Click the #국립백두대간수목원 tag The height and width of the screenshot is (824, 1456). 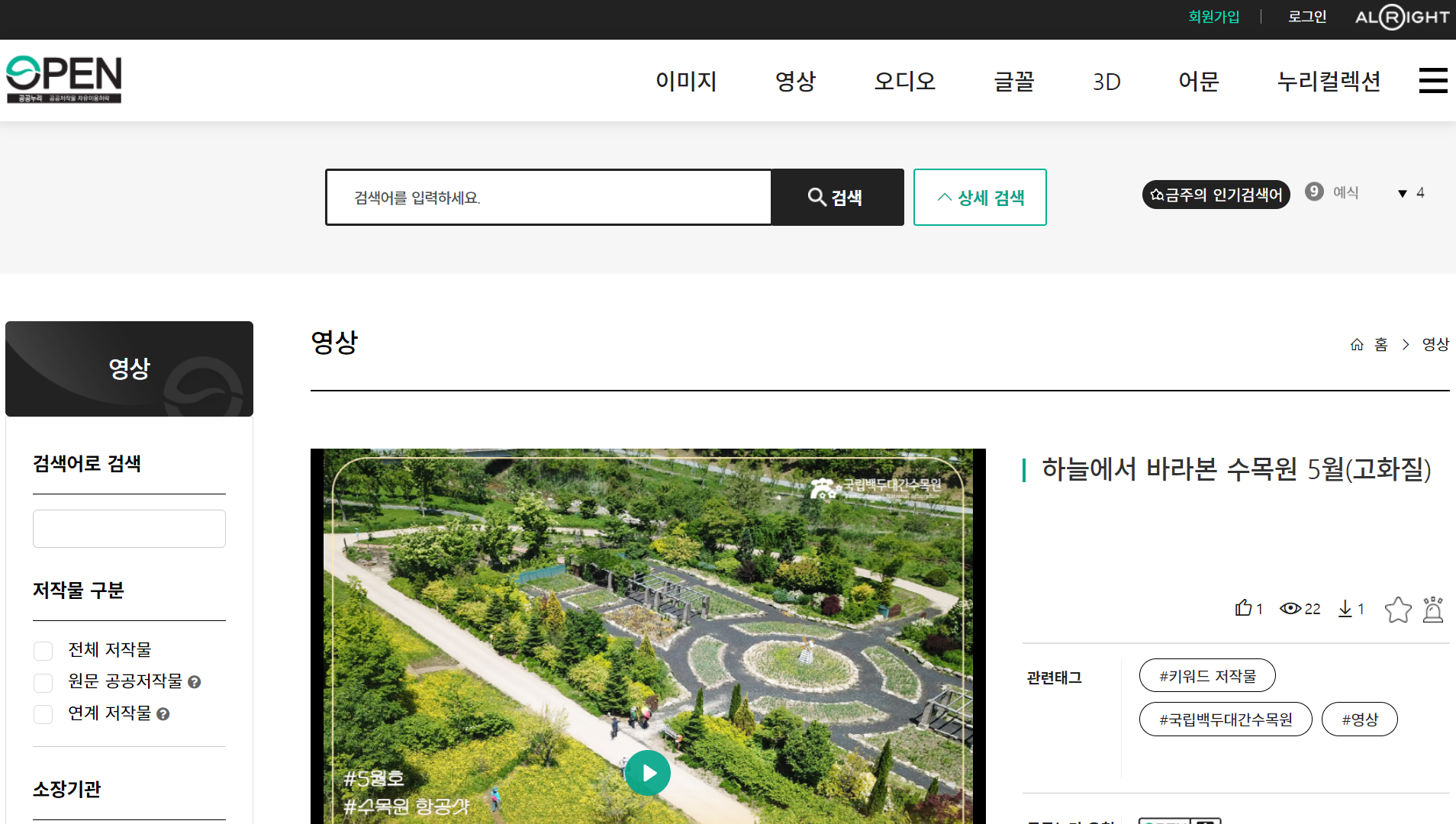click(x=1226, y=719)
